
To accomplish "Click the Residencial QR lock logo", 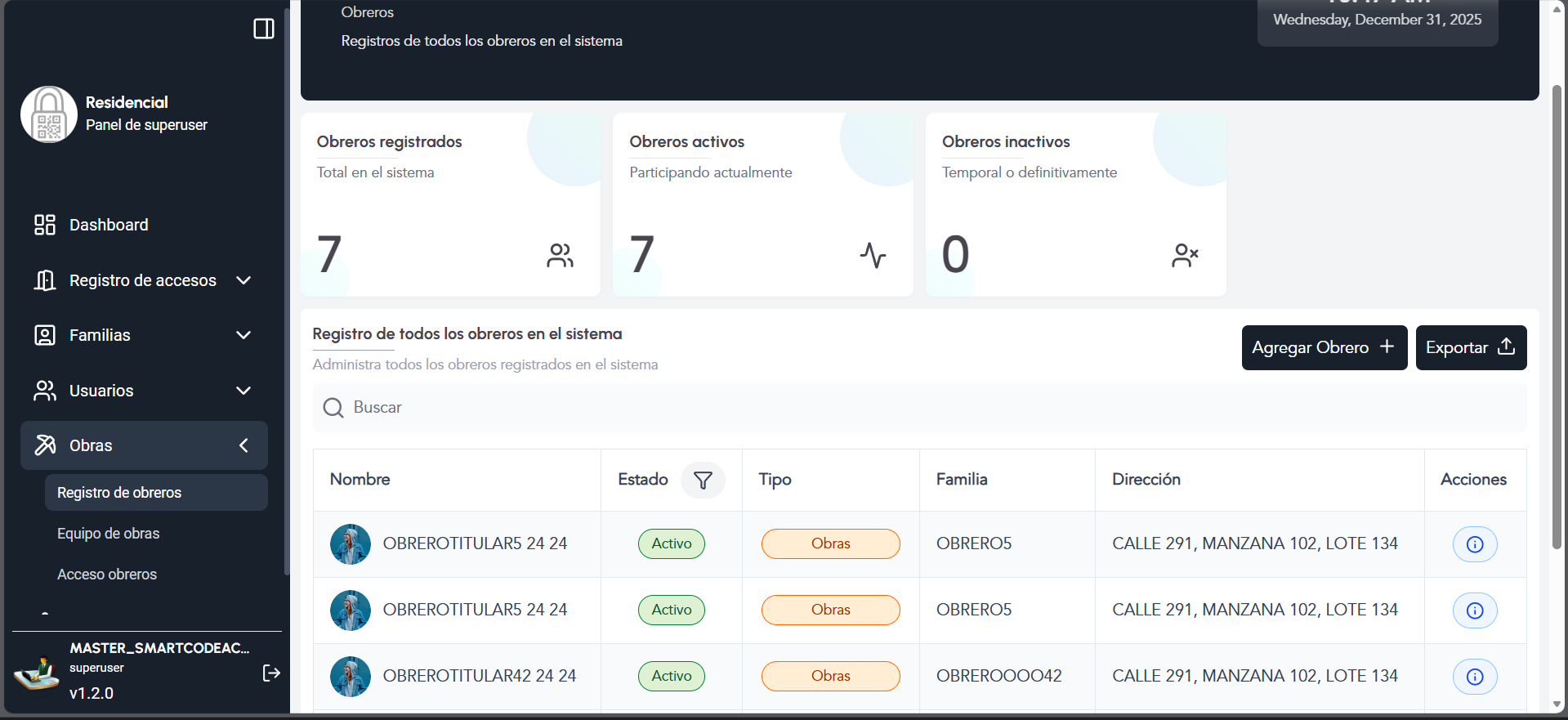I will 49,114.
